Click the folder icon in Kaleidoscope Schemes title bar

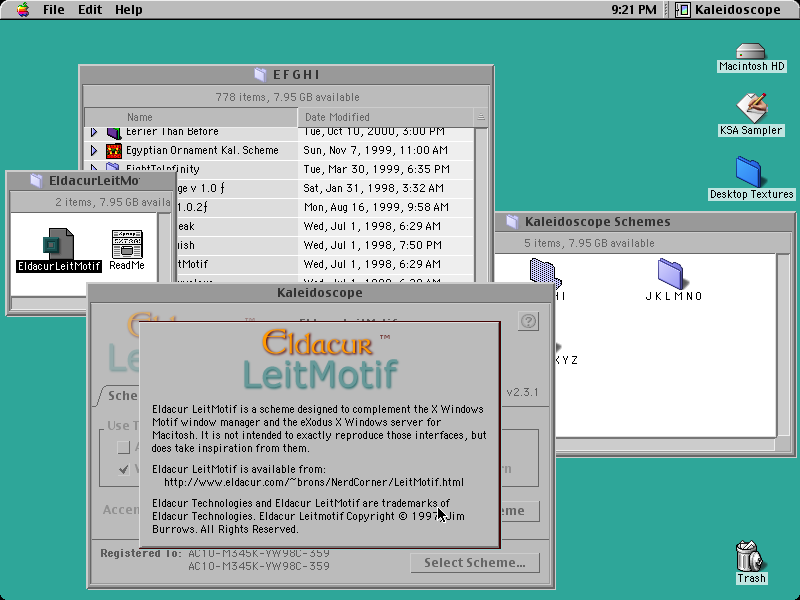(512, 221)
